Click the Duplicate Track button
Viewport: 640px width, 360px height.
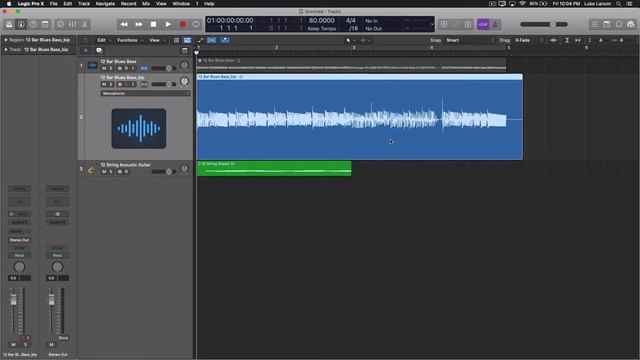(99, 51)
